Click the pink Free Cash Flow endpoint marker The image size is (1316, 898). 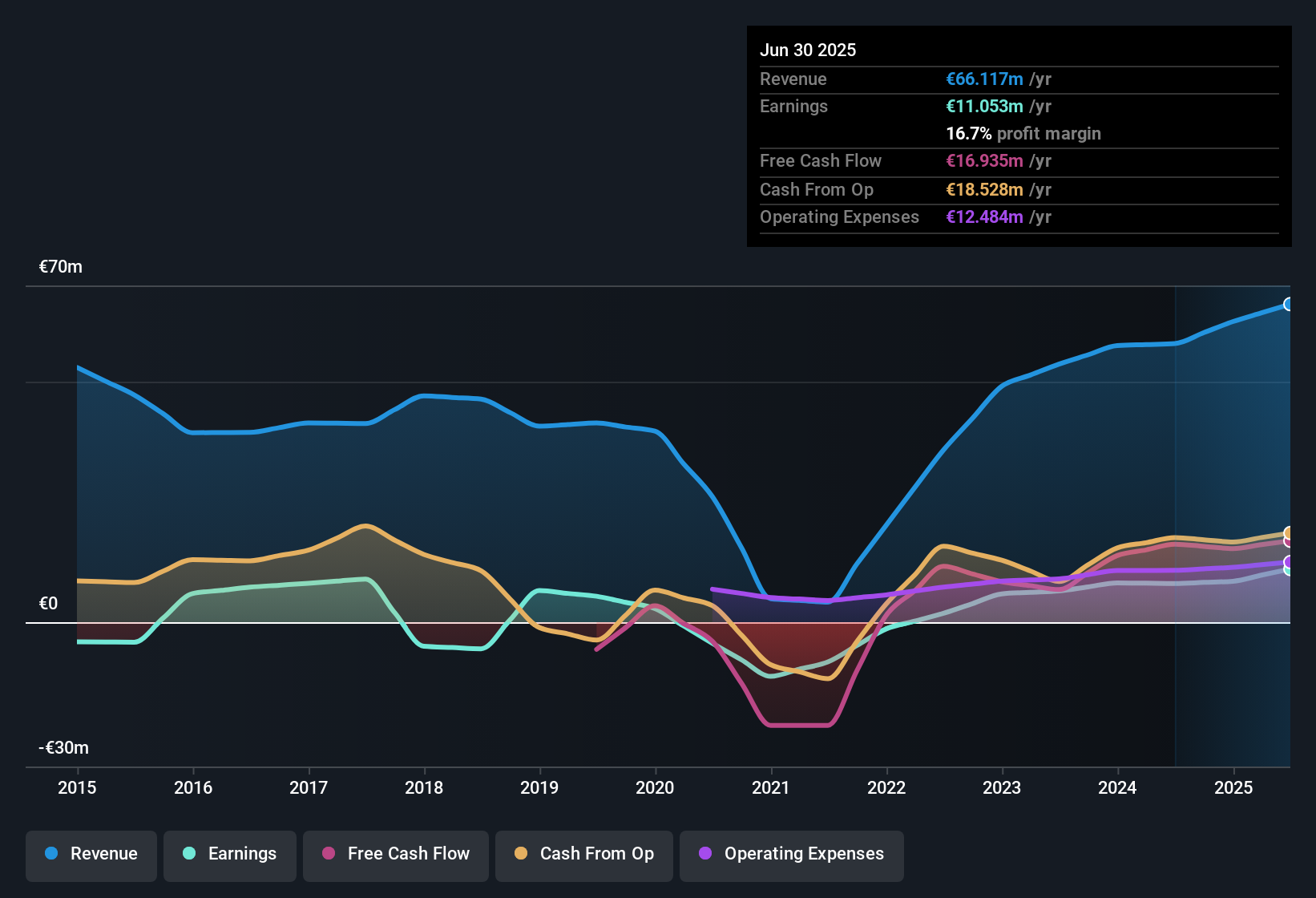pos(1288,542)
